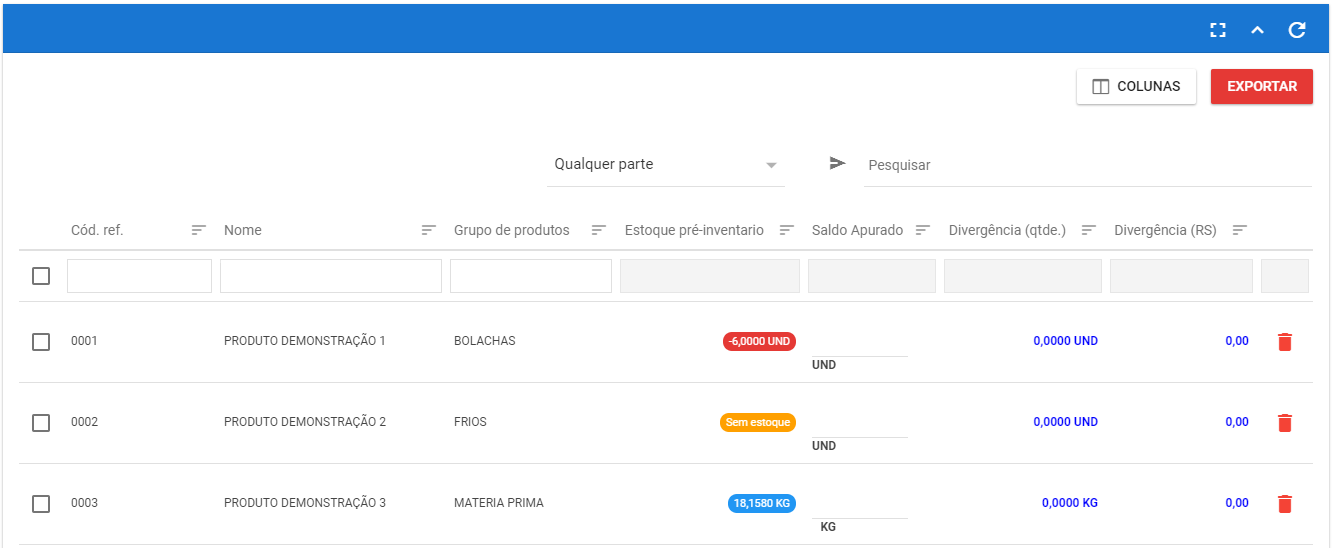The width and height of the screenshot is (1336, 548).
Task: Collapse panel with the up chevron icon
Action: (1257, 30)
